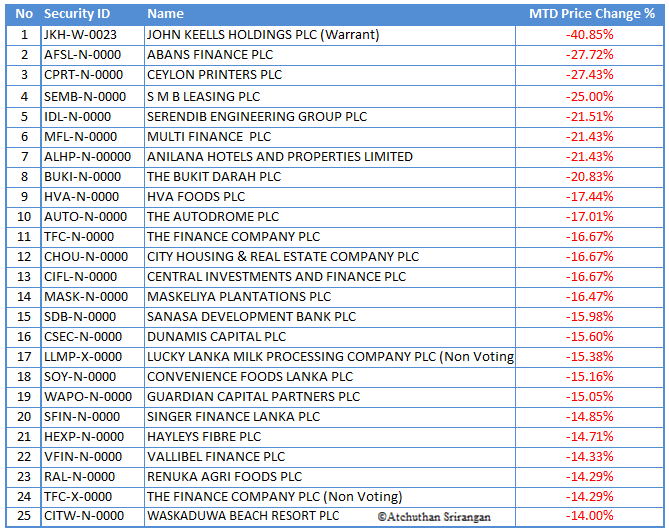The width and height of the screenshot is (669, 532).
Task: Click the -20.83% value
Action: tap(590, 177)
